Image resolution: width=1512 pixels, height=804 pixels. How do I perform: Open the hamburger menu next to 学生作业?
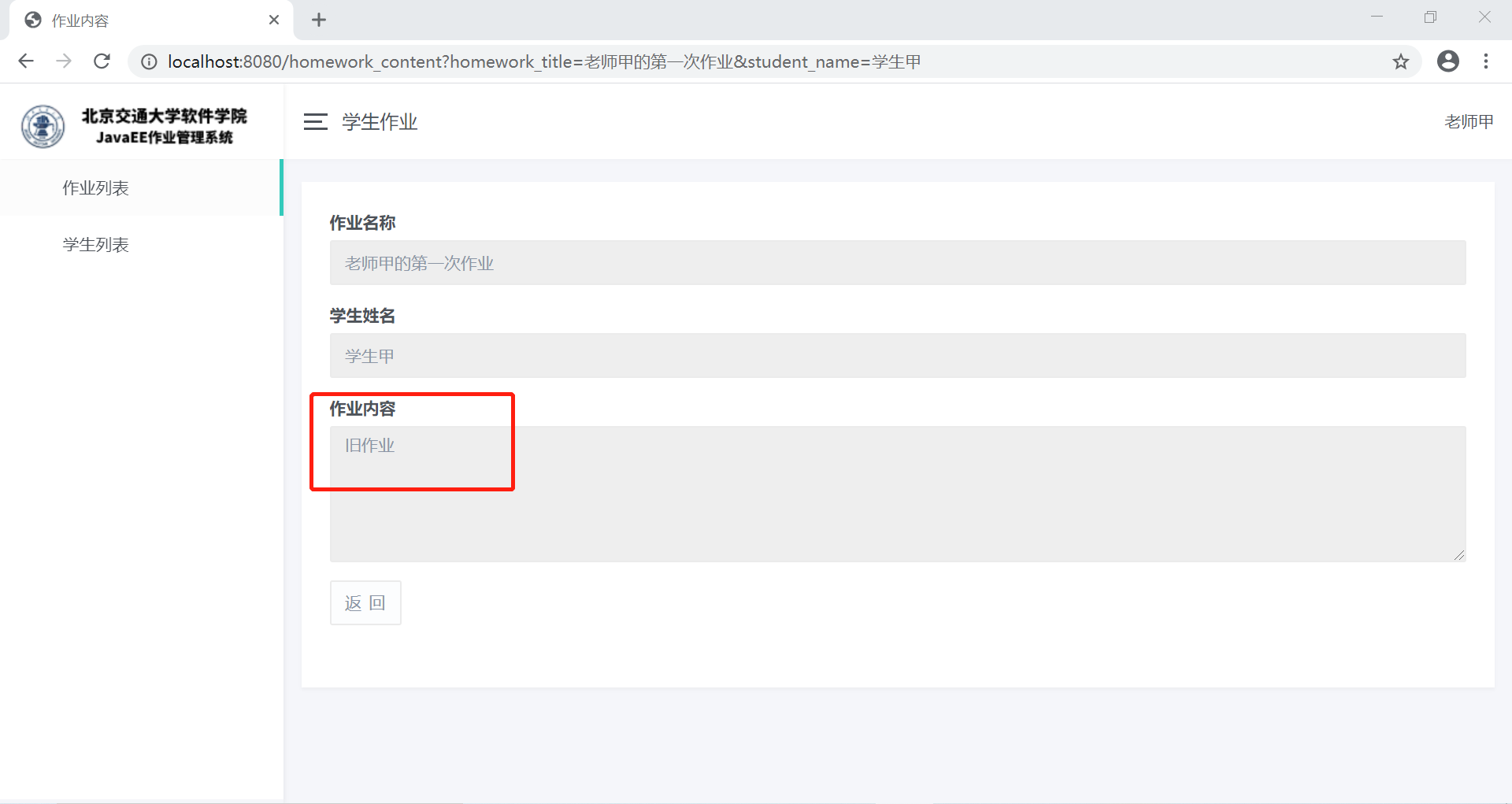pyautogui.click(x=315, y=122)
